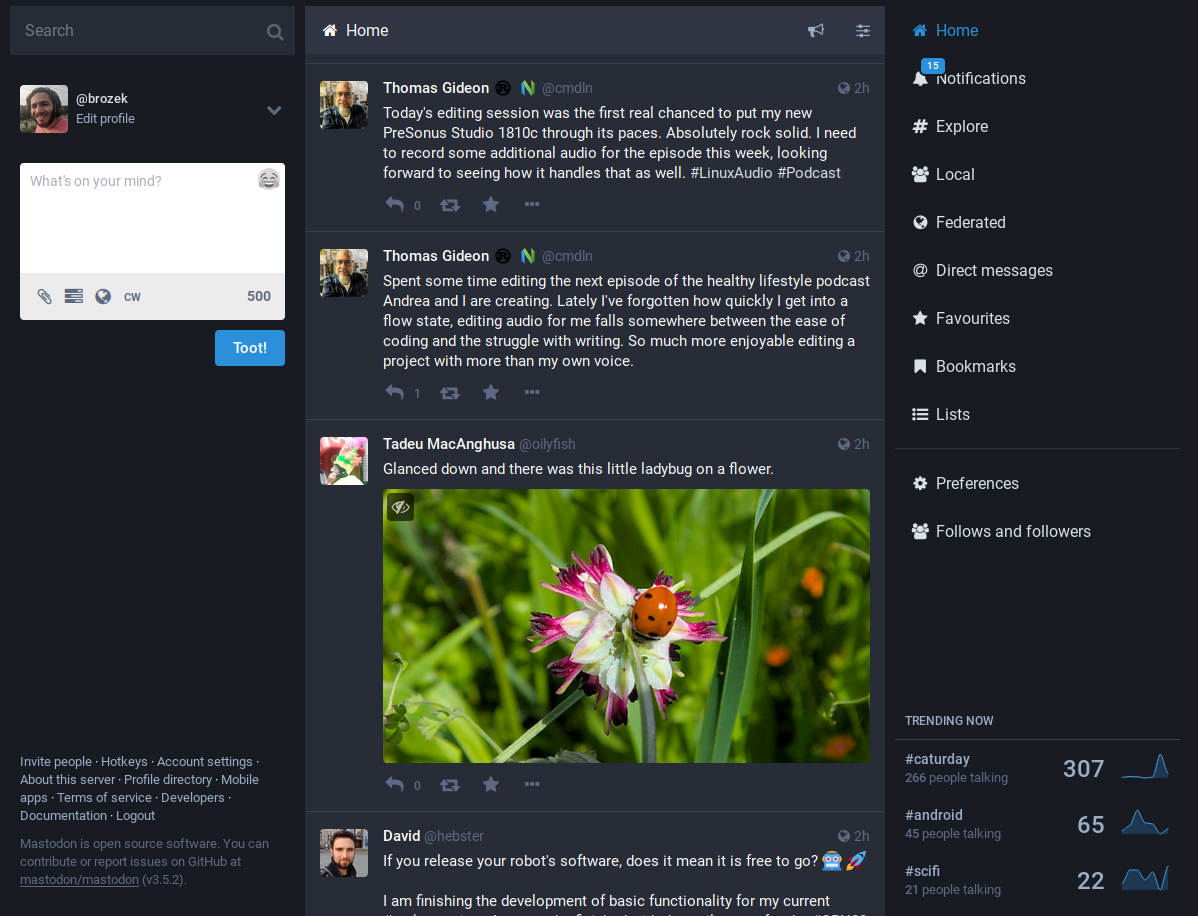Click the add poll icon in composer
Viewport: 1198px width, 916px height.
[74, 296]
